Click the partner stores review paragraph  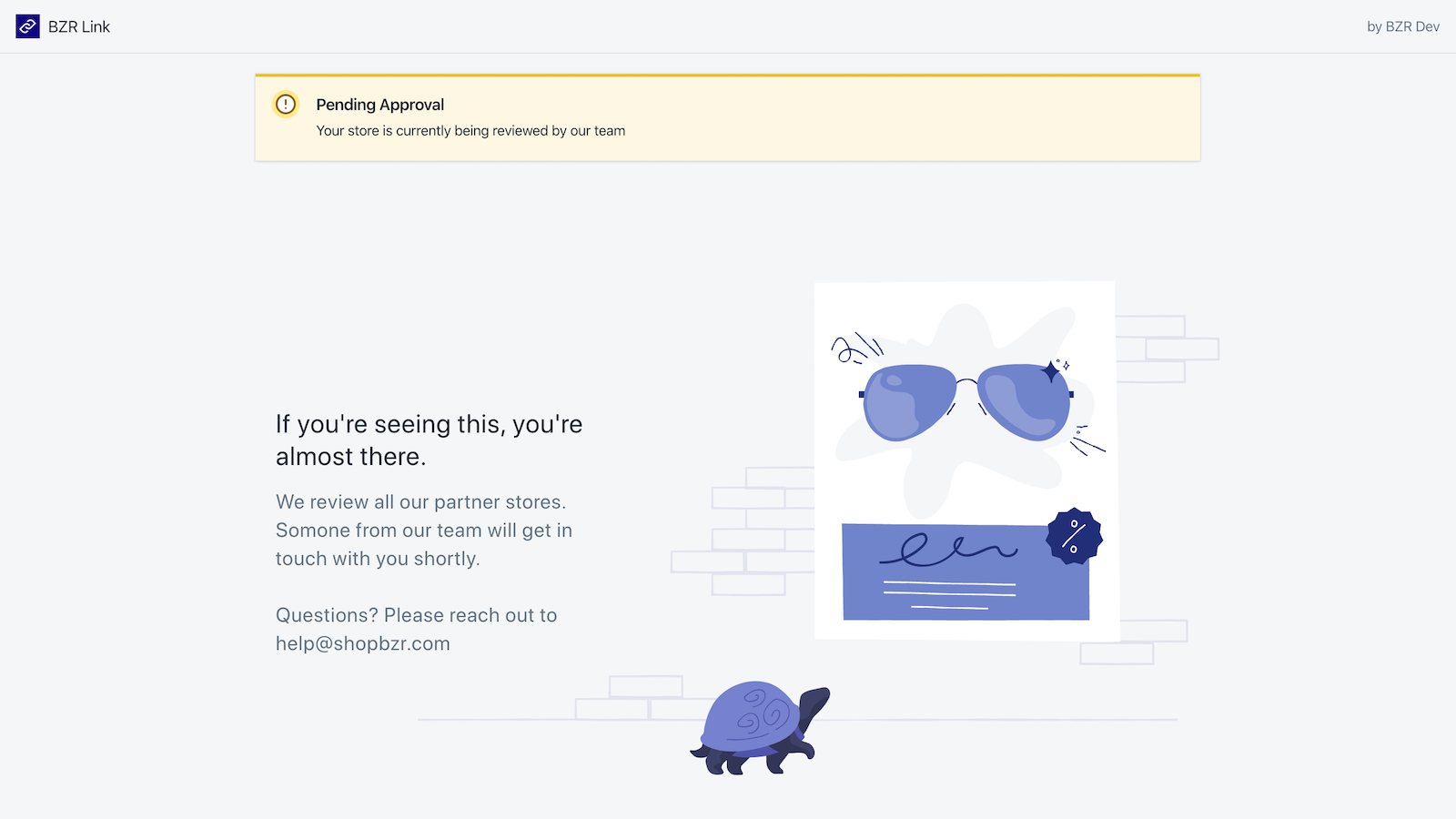point(424,531)
